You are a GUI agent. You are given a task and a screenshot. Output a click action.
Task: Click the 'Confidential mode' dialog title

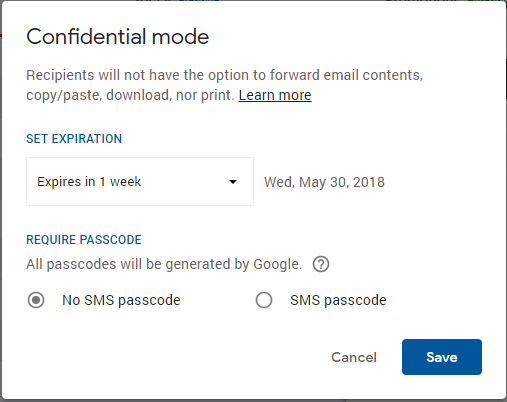tap(118, 36)
